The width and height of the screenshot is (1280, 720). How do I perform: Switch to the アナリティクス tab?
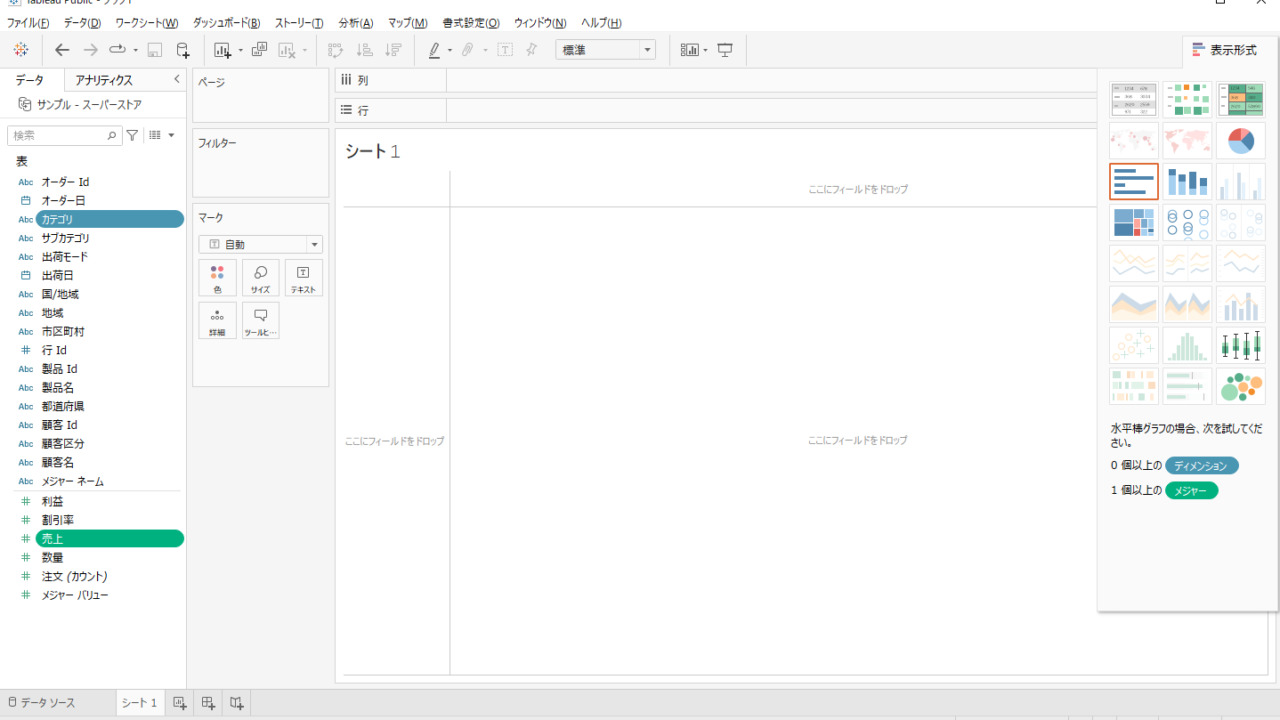tap(104, 80)
